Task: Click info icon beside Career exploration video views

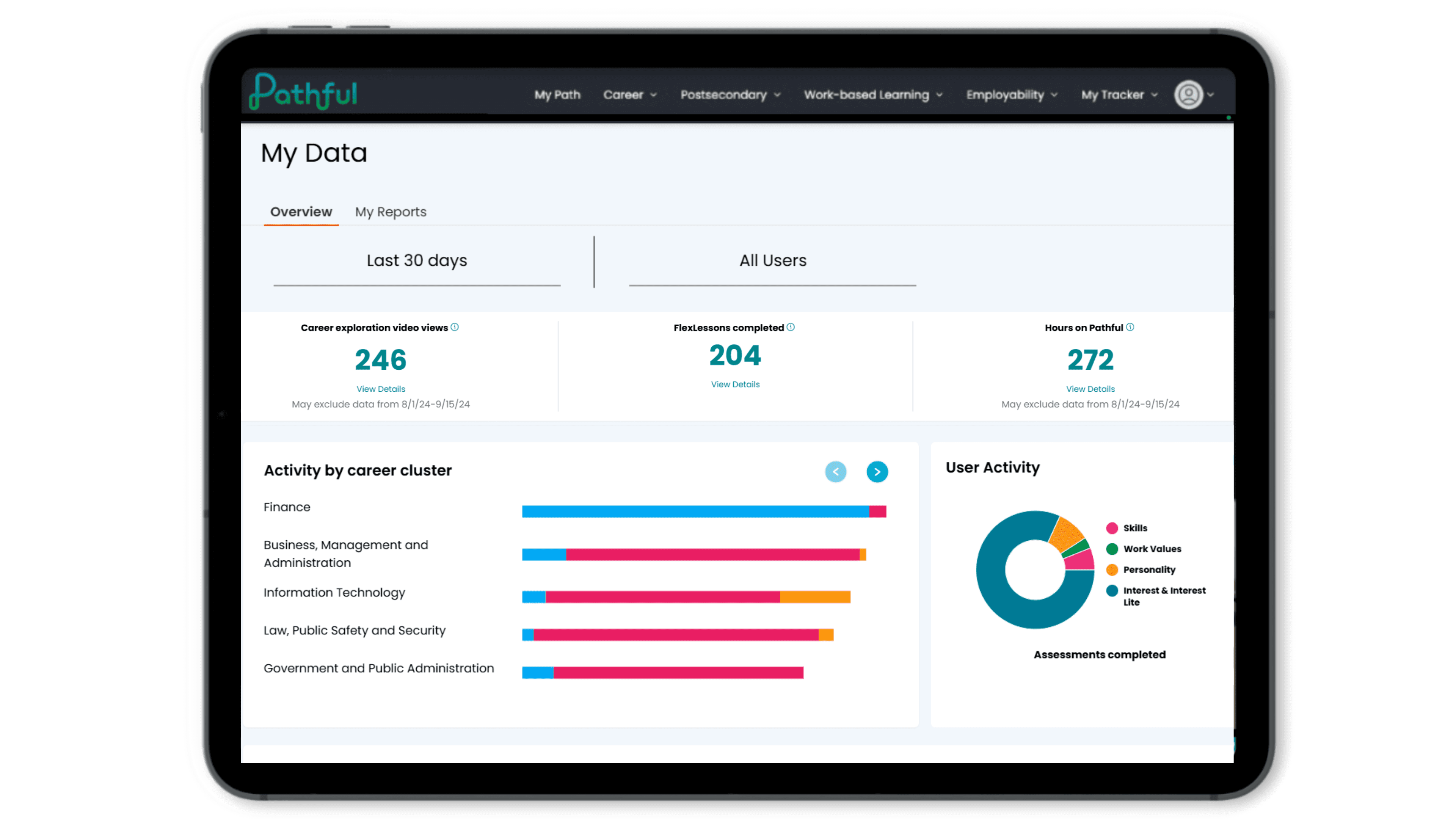Action: pyautogui.click(x=455, y=327)
